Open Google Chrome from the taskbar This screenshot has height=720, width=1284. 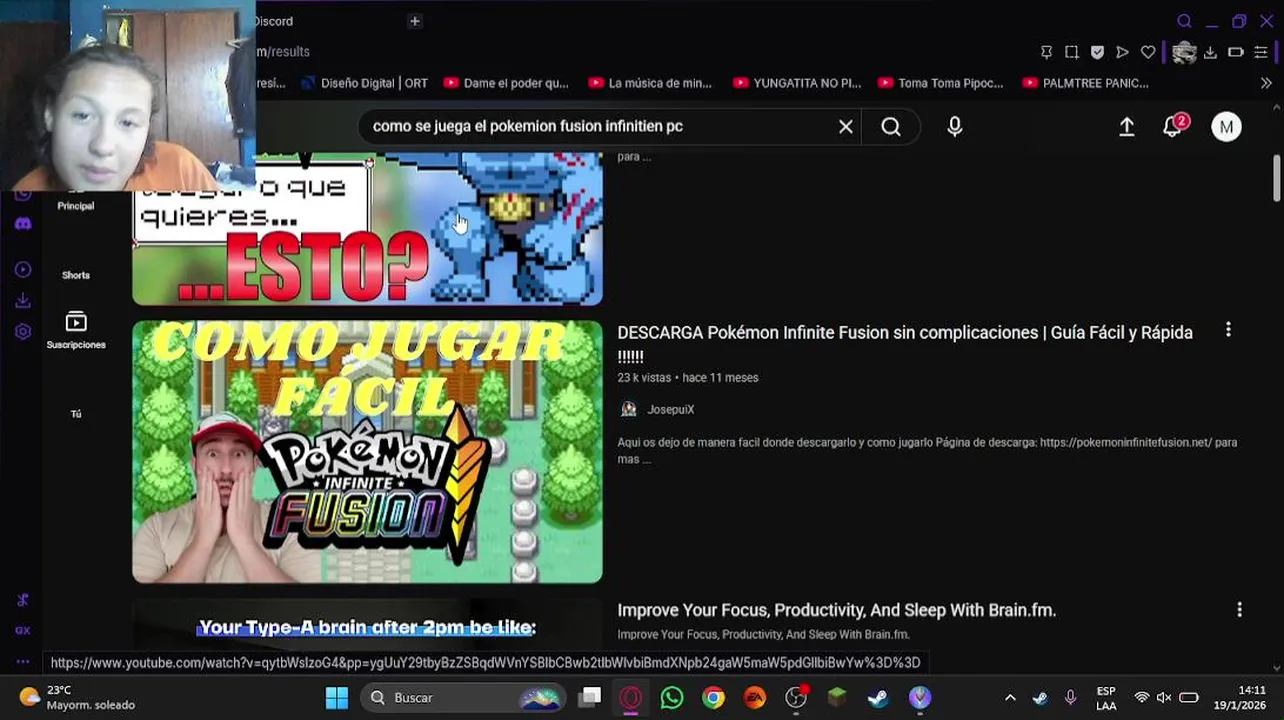[713, 697]
